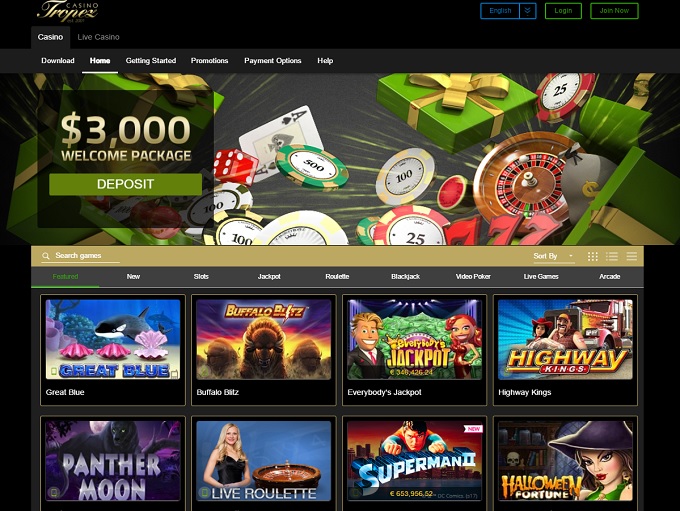The image size is (680, 511).
Task: Click the search magnifier icon
Action: [x=46, y=256]
